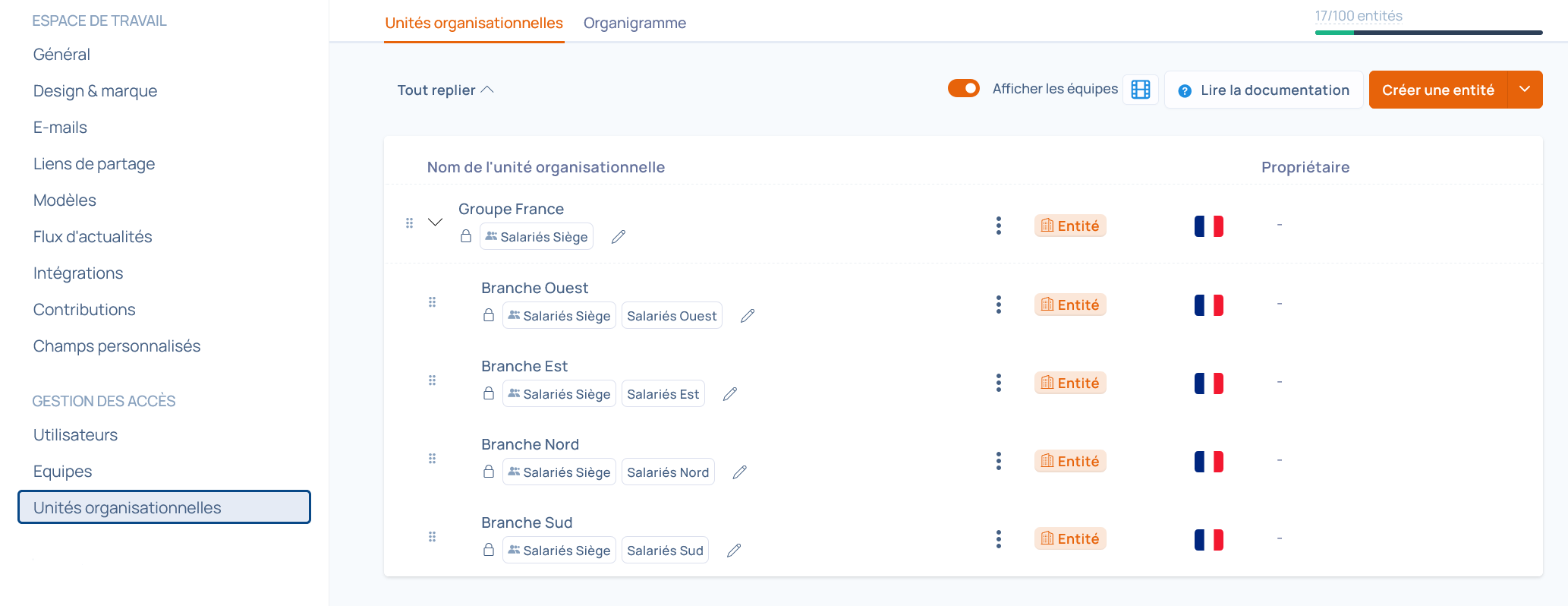
Task: Open Utilisateurs in the sidebar
Action: tap(75, 435)
